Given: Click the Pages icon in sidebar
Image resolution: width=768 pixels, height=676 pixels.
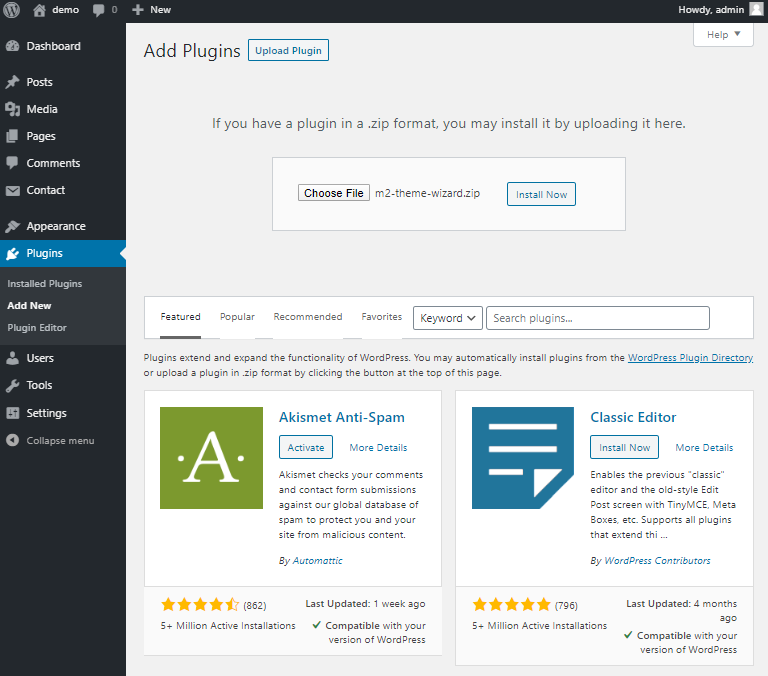Looking at the screenshot, I should tap(12, 136).
